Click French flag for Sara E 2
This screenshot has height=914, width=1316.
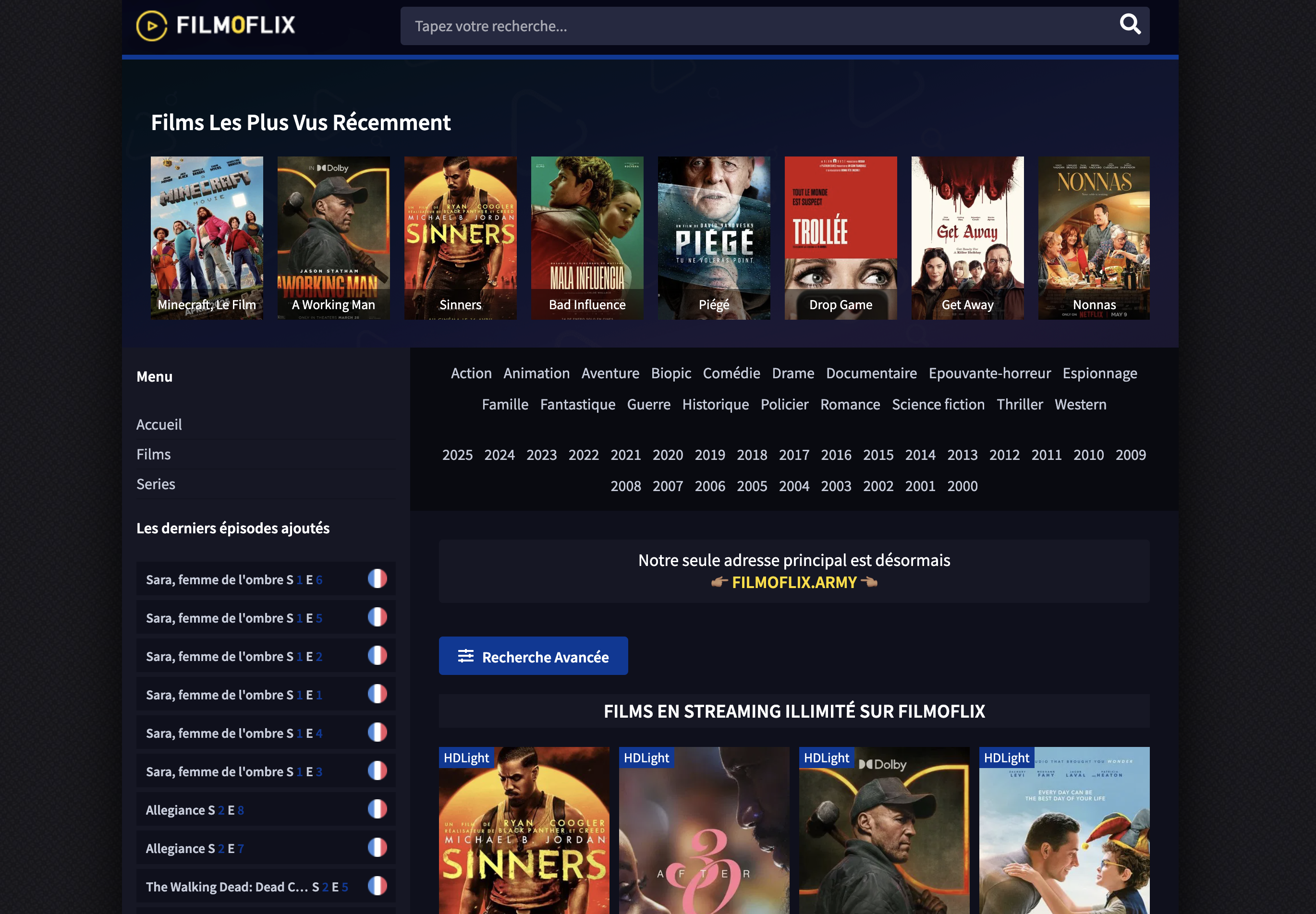pos(377,655)
